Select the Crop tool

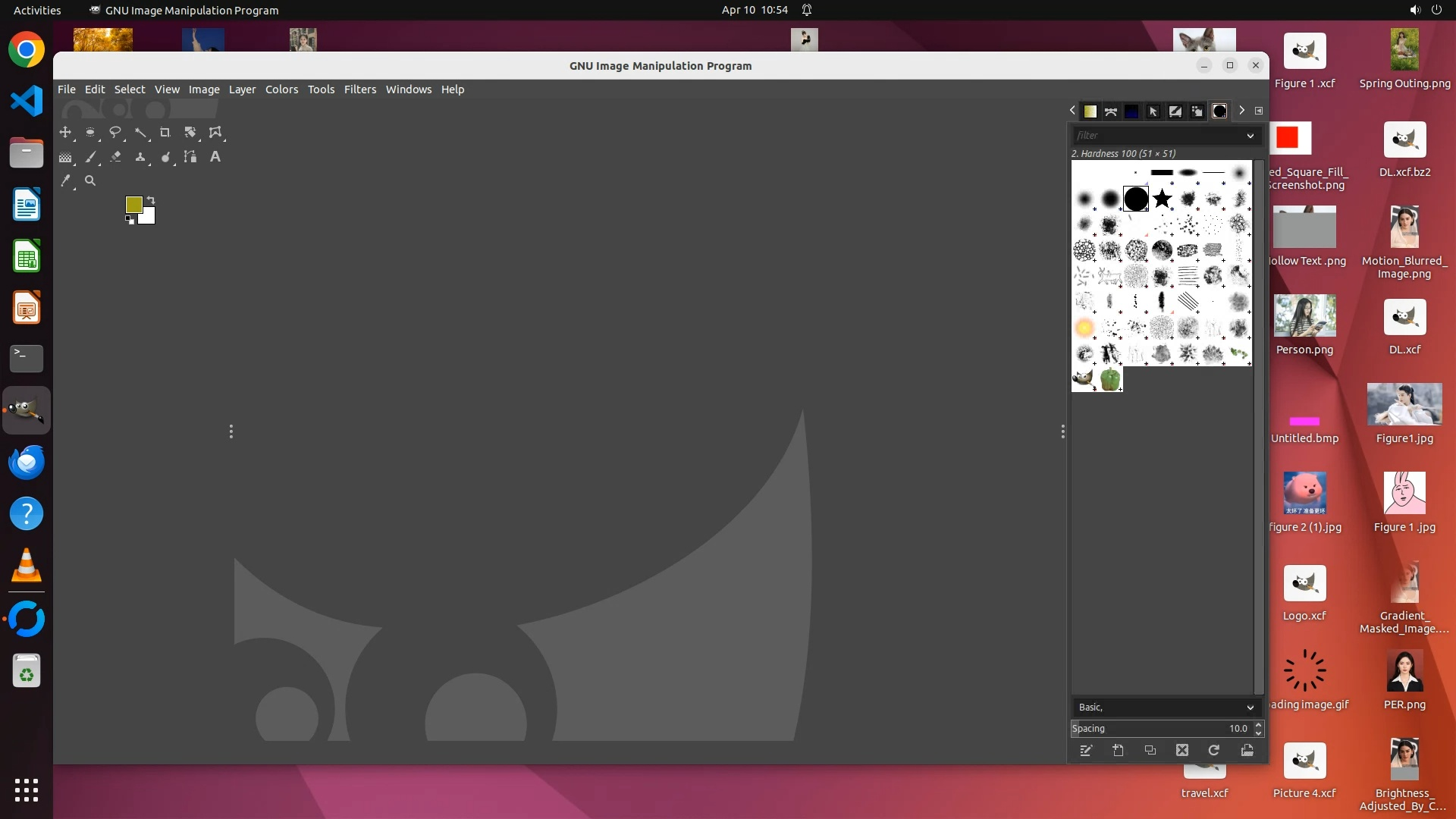pyautogui.click(x=165, y=132)
